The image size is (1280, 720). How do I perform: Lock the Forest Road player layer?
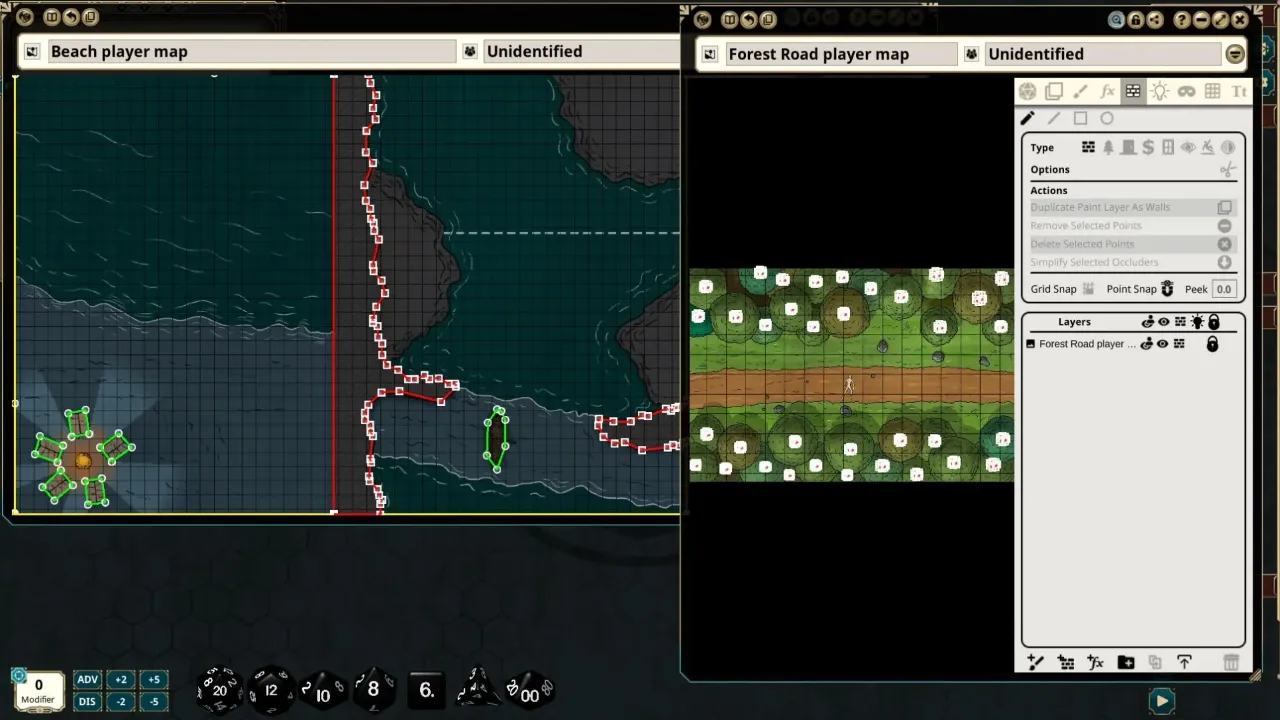1212,344
